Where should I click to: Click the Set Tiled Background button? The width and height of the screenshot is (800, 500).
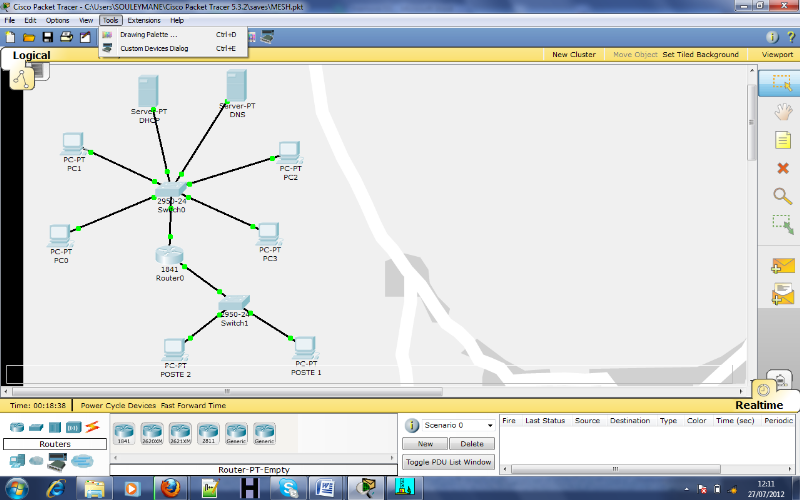[x=701, y=54]
